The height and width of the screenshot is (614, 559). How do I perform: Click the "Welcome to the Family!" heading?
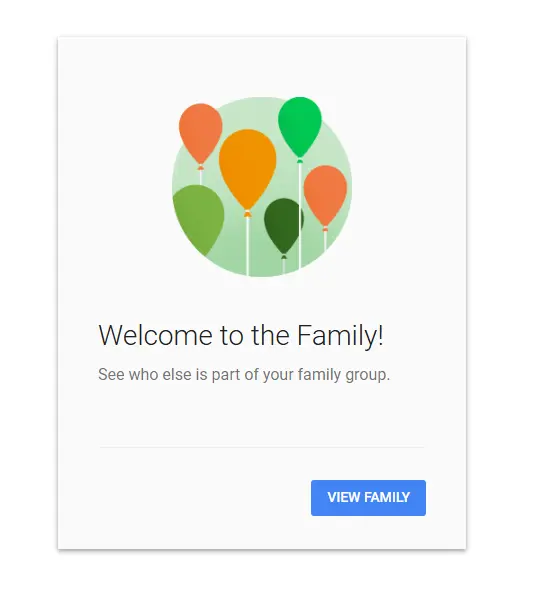[x=241, y=336]
